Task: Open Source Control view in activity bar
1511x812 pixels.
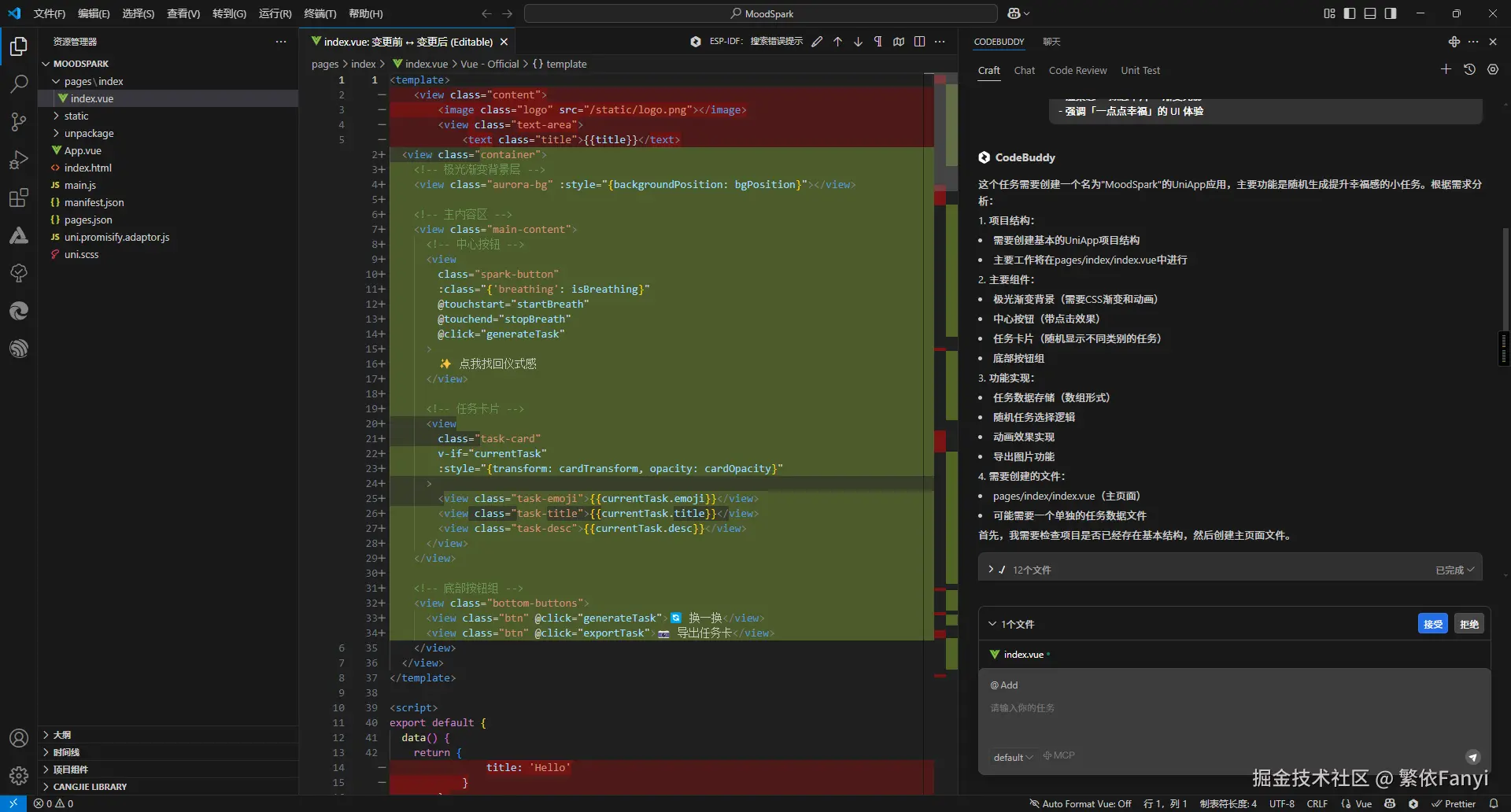Action: point(19,122)
